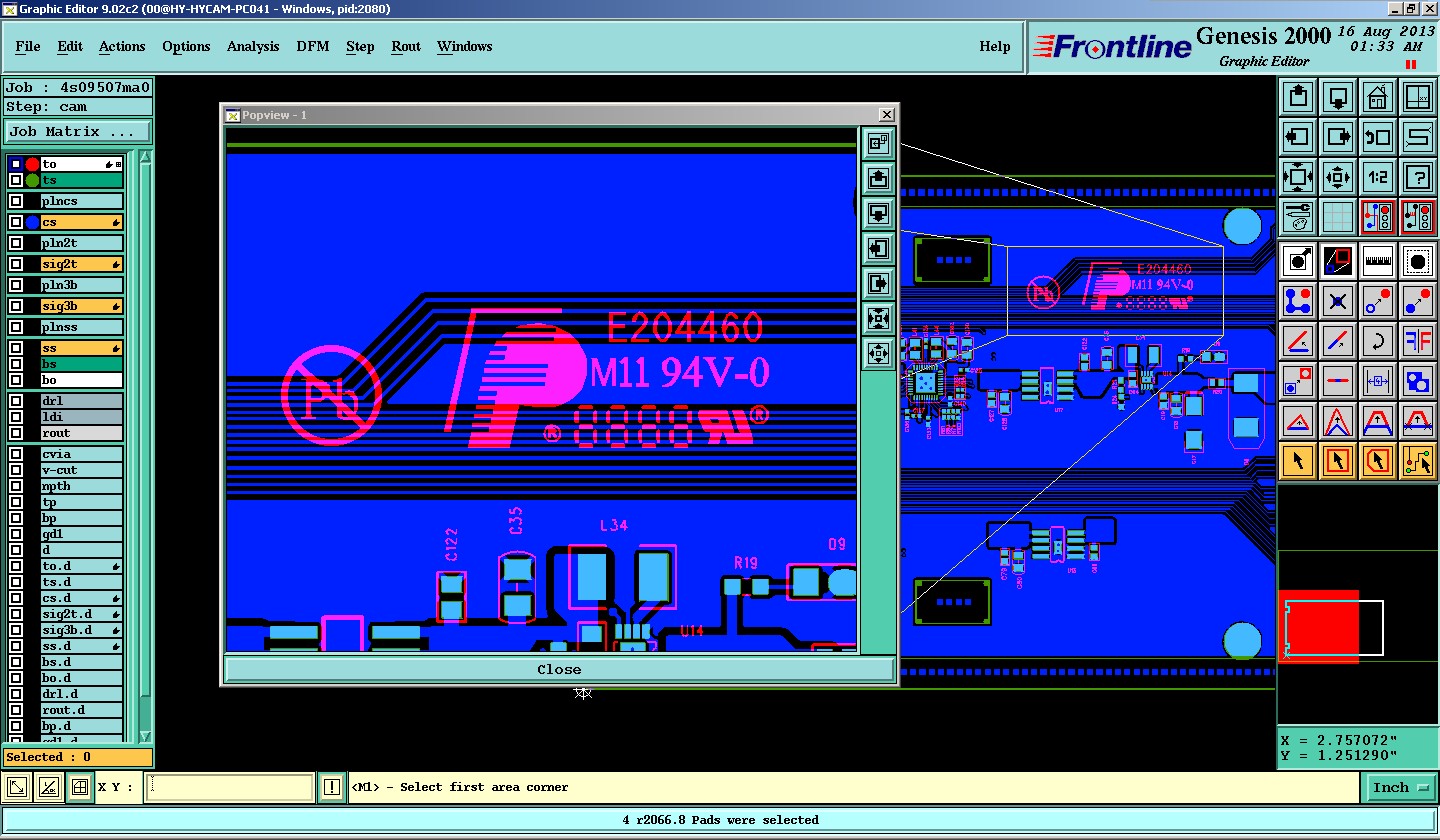Open the Rout menu

(406, 47)
